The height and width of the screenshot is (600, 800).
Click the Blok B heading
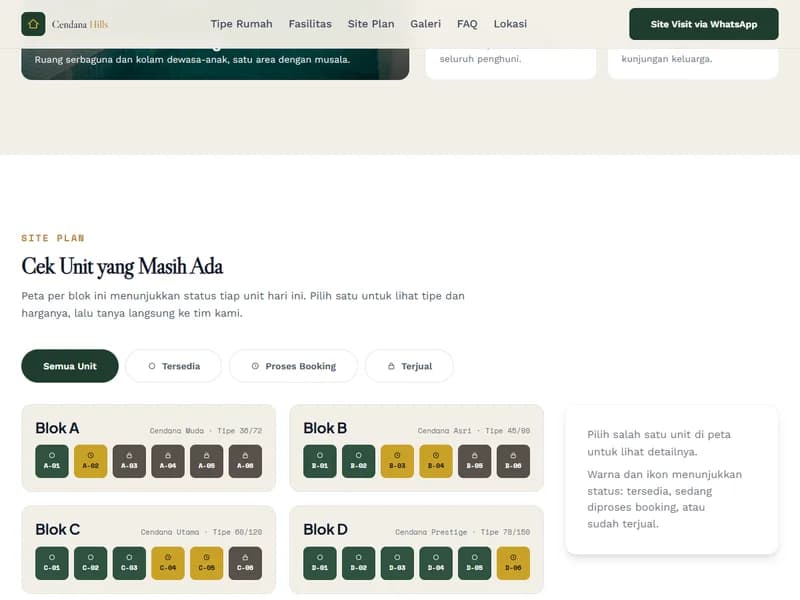point(325,428)
